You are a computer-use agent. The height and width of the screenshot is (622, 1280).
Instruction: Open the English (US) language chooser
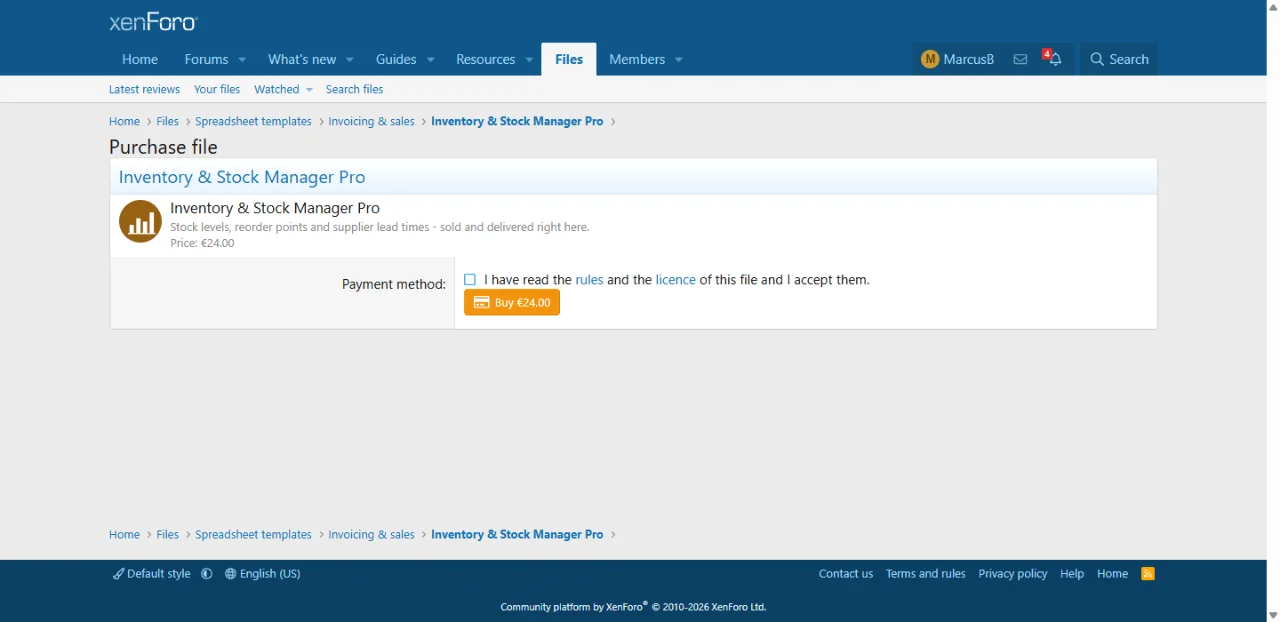pyautogui.click(x=263, y=574)
